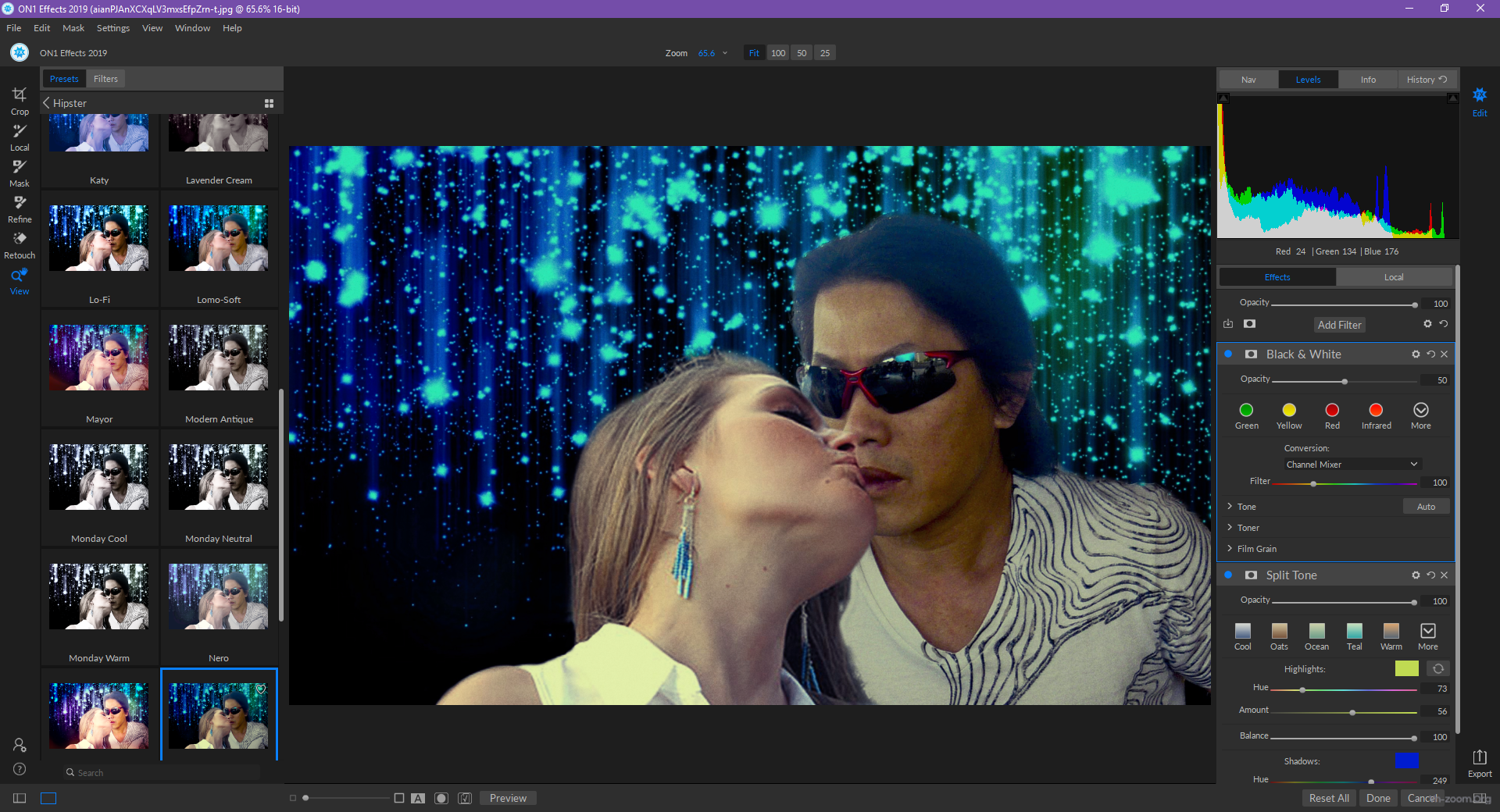
Task: Click the Export icon
Action: [x=1480, y=763]
